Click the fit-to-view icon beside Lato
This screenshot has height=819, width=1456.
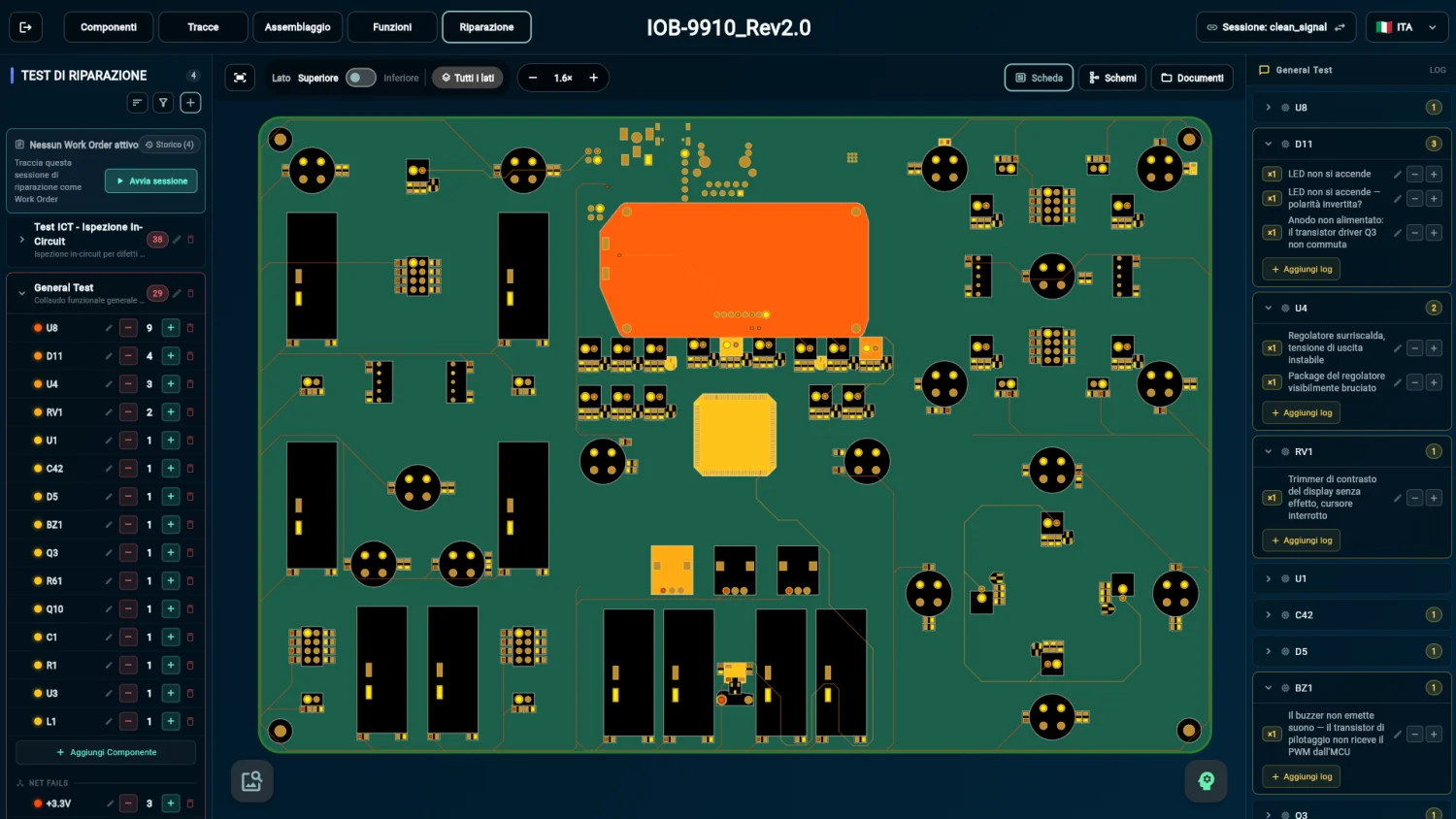[240, 78]
